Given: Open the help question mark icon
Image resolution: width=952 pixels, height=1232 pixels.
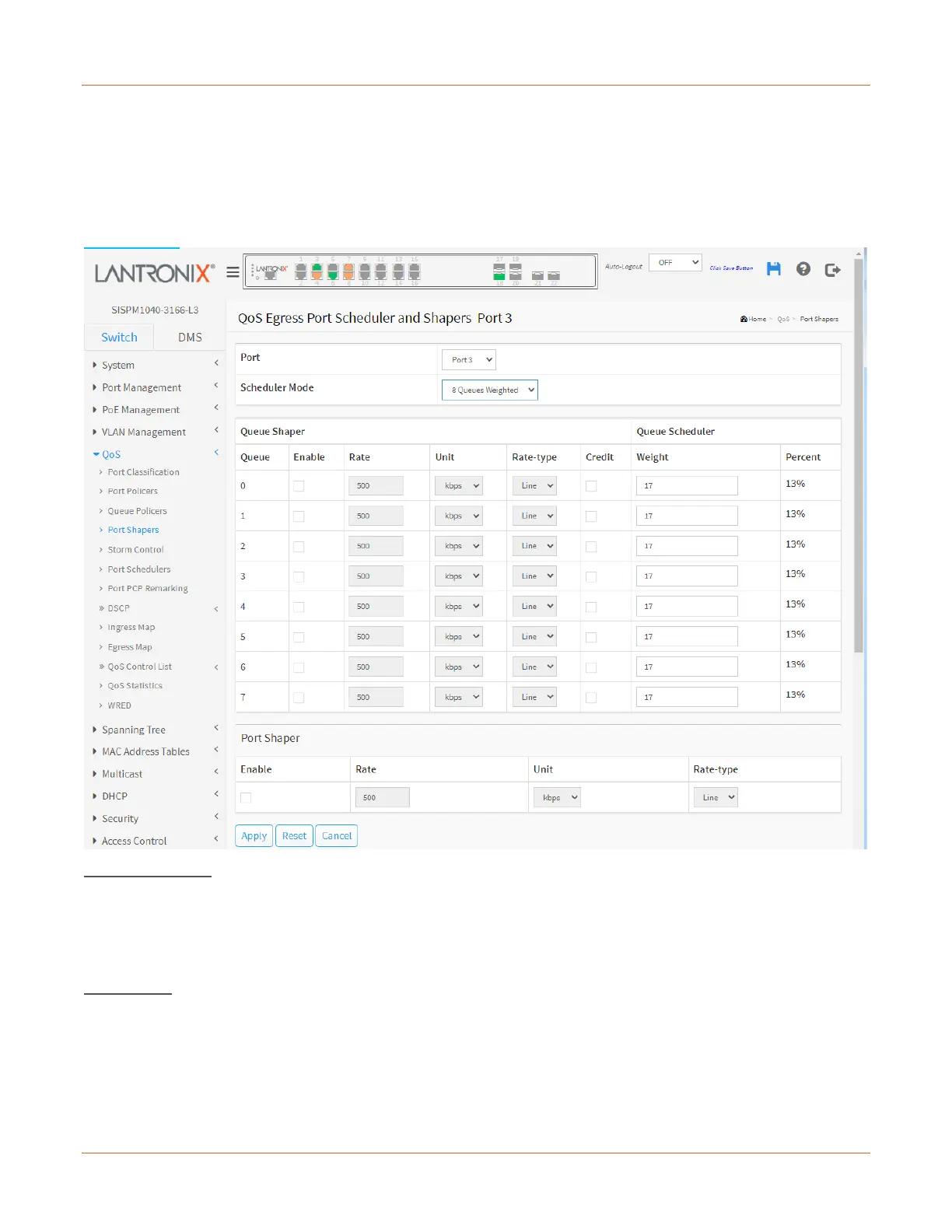Looking at the screenshot, I should [803, 268].
